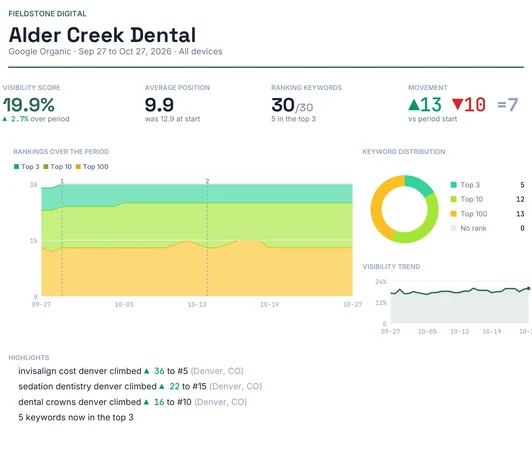Click the green up triangle in Movement

pyautogui.click(x=414, y=105)
